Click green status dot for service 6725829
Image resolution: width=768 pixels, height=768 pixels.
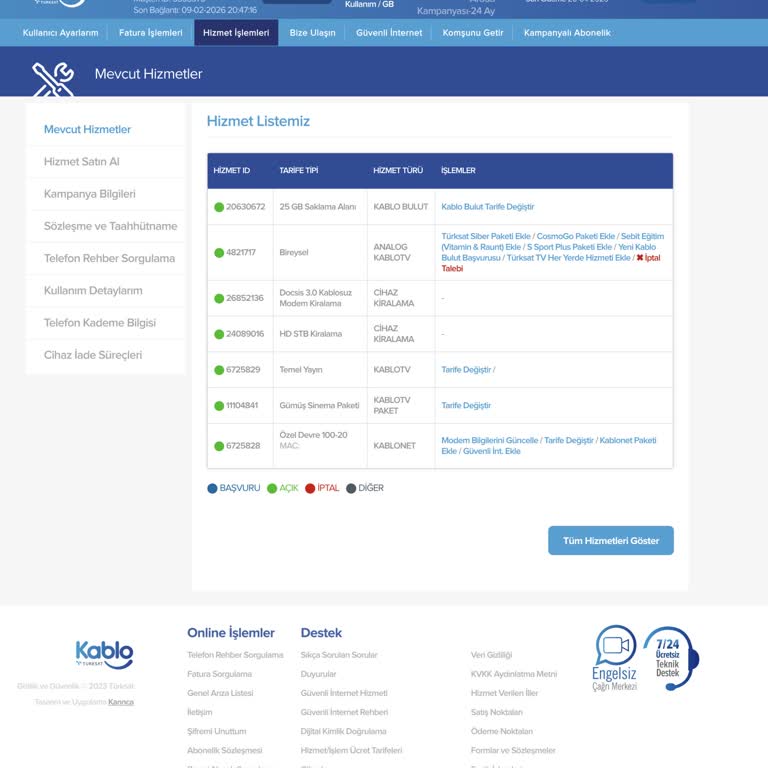pos(219,370)
